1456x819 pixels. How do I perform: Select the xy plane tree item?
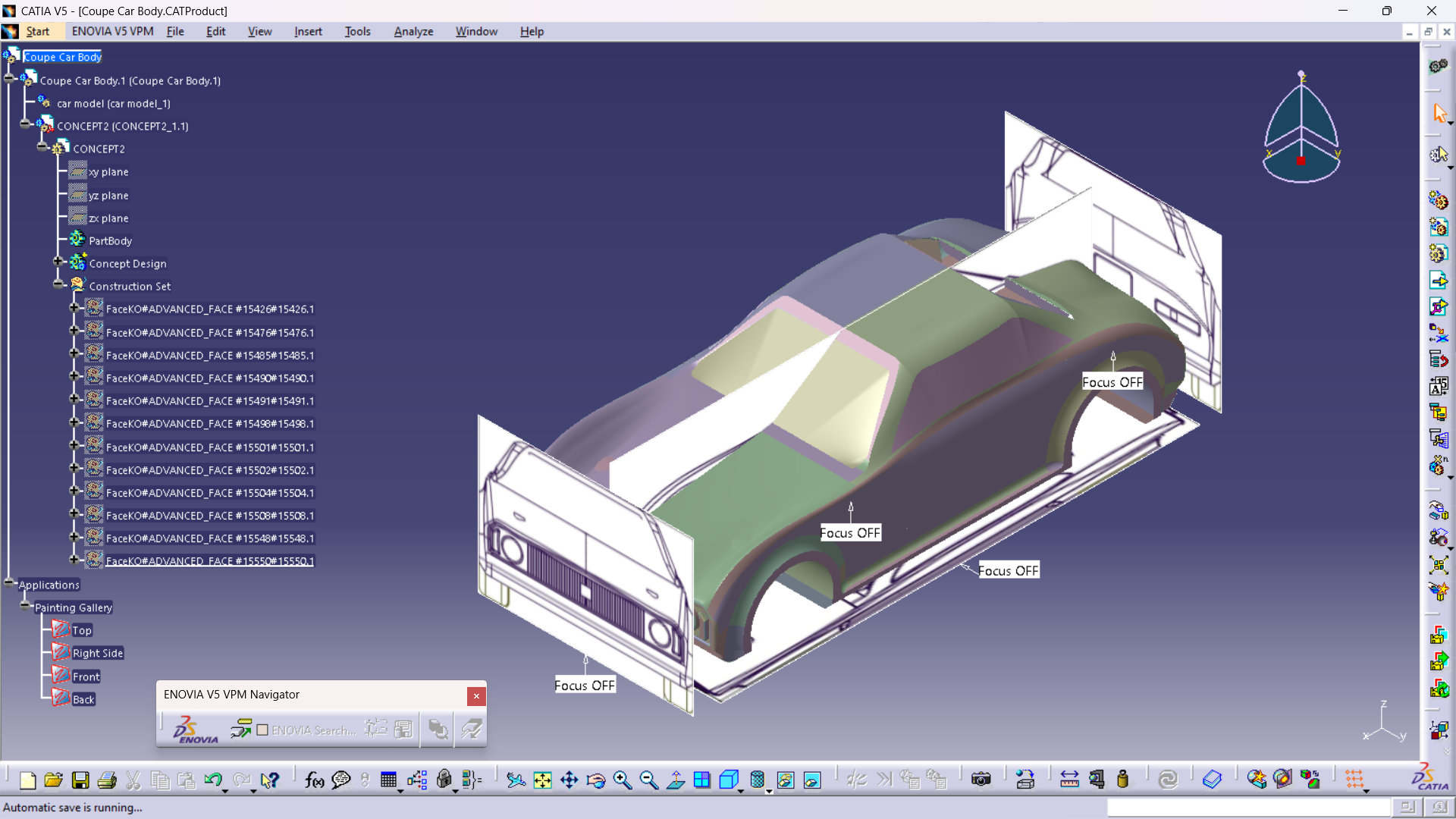pos(108,172)
